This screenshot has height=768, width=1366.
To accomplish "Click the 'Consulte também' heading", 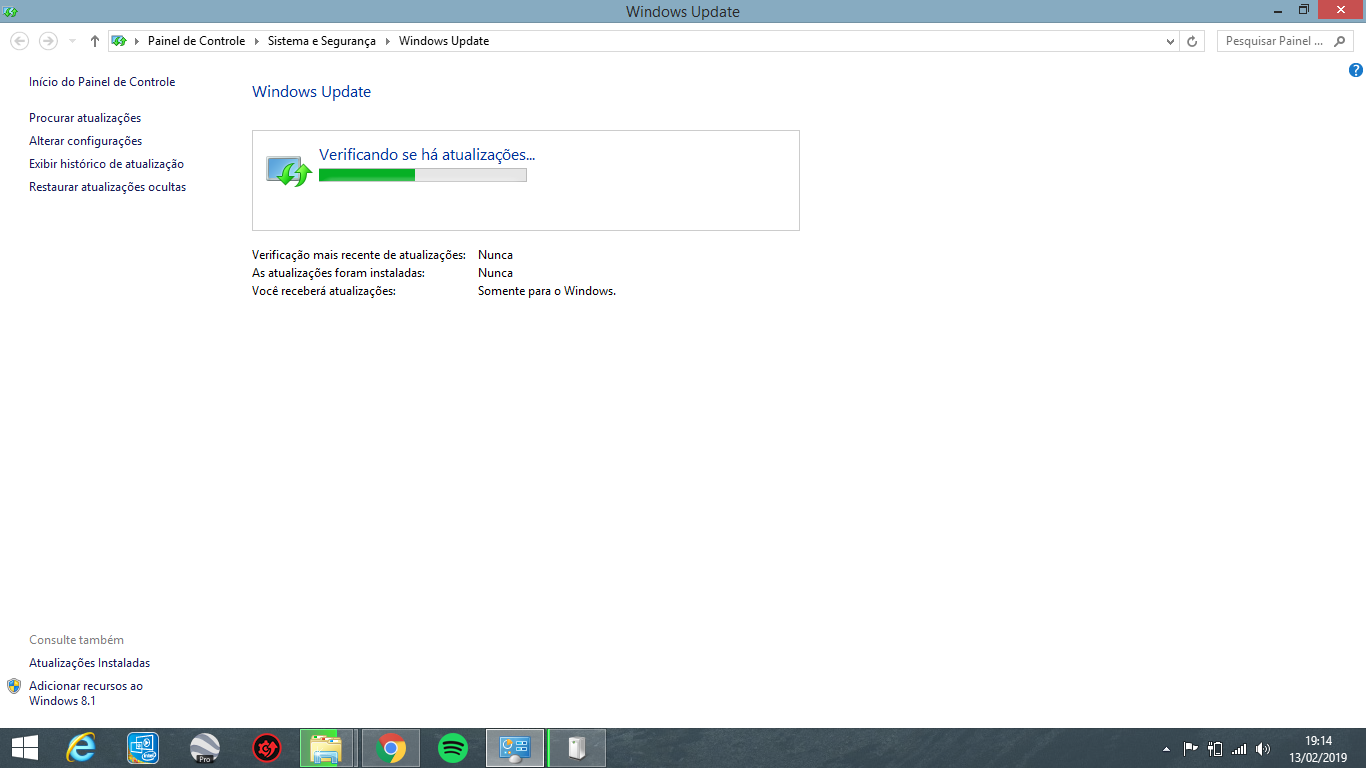I will pyautogui.click(x=76, y=640).
